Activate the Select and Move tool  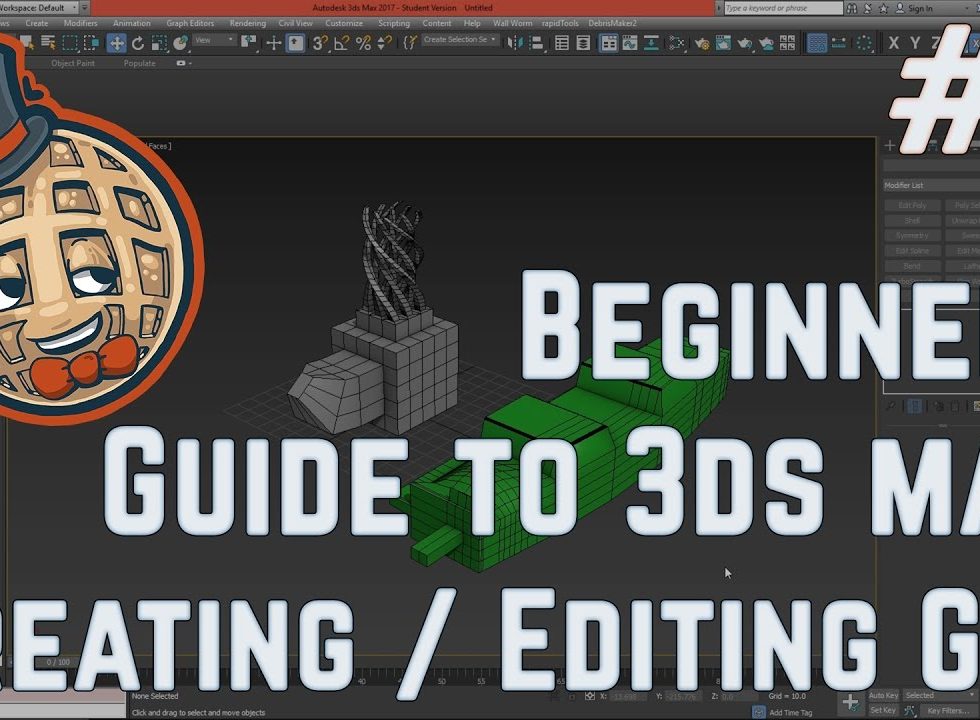116,42
